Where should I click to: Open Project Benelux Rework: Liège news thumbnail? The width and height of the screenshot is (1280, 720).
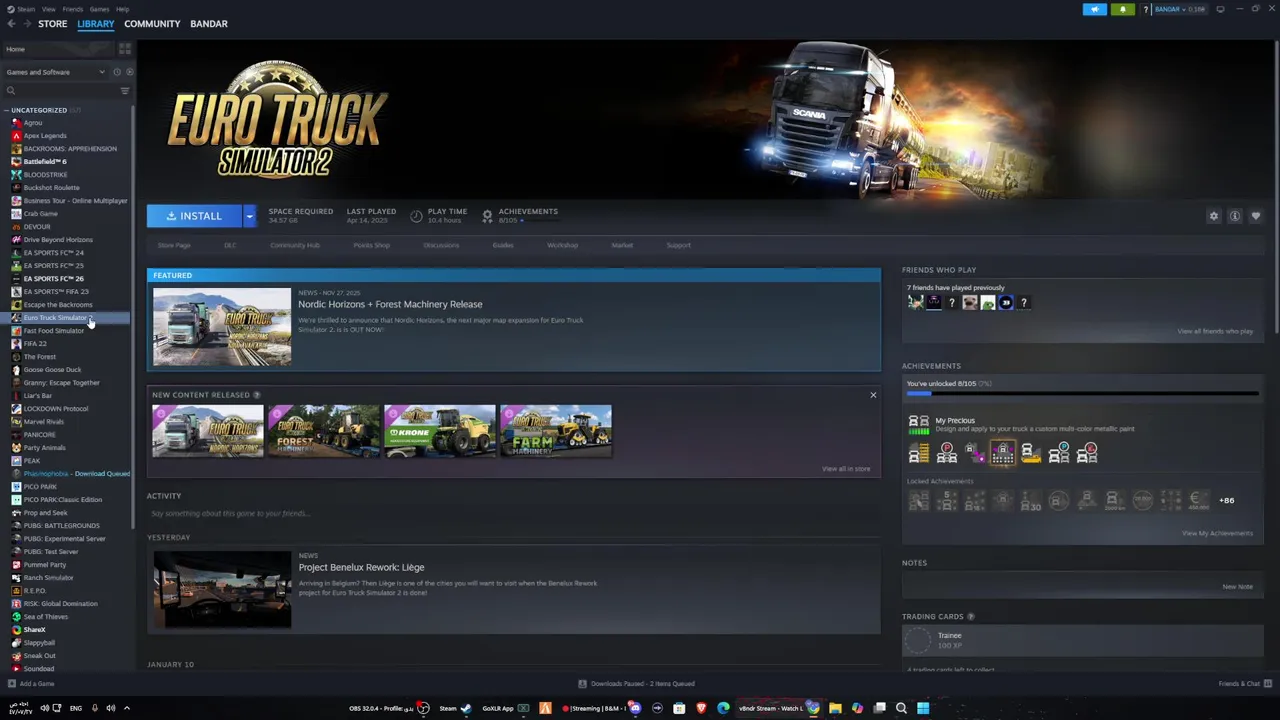[x=222, y=590]
